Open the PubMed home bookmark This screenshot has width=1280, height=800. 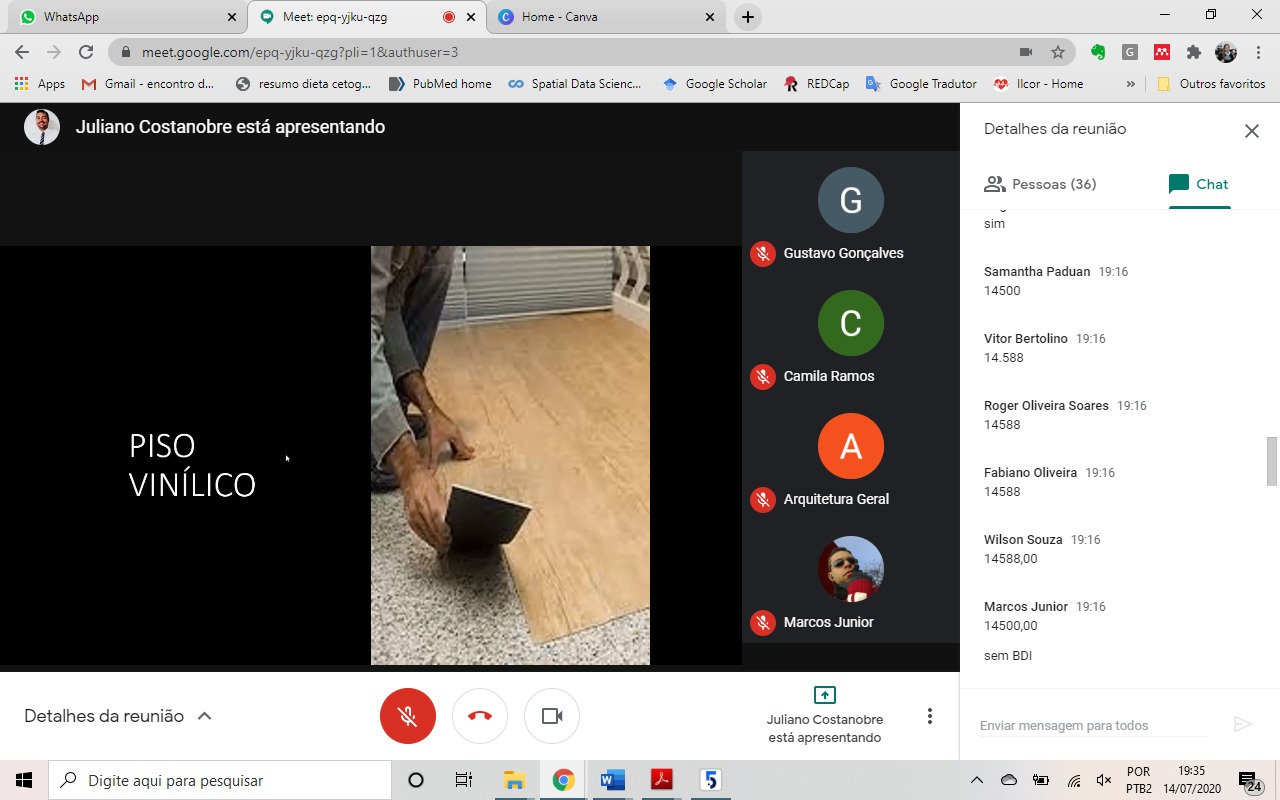point(440,84)
